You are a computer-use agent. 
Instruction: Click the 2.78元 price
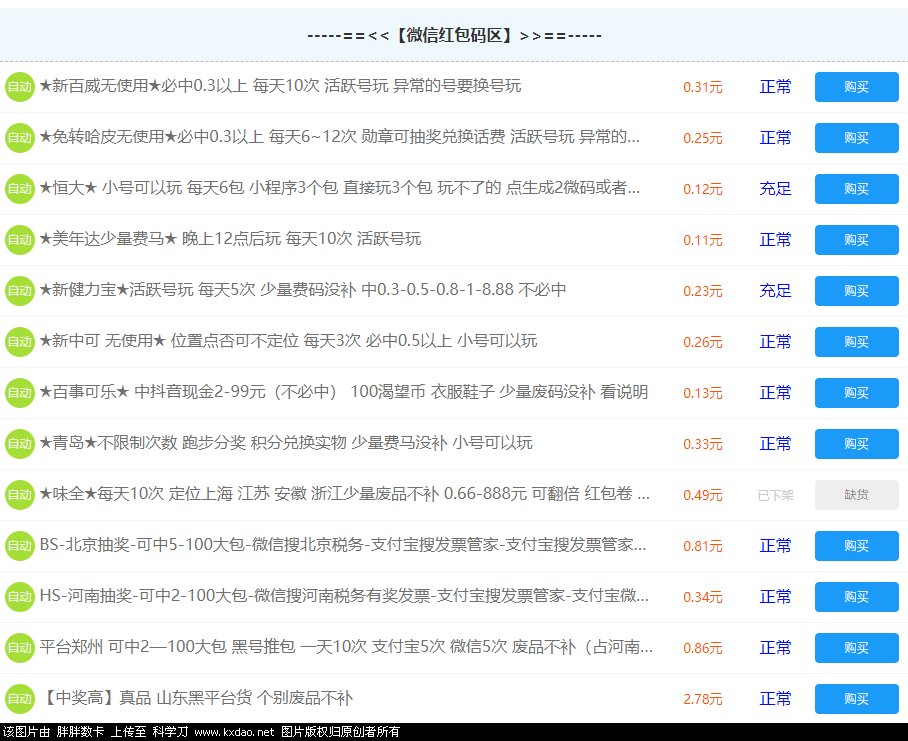coord(703,699)
